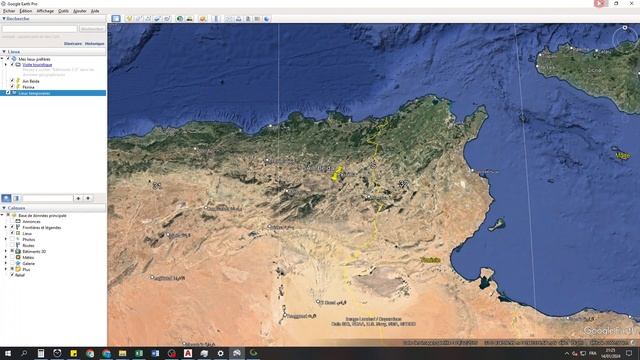Screen dimensions: 640x360
Task: Start the Record a Tour tool
Action: (x=167, y=19)
